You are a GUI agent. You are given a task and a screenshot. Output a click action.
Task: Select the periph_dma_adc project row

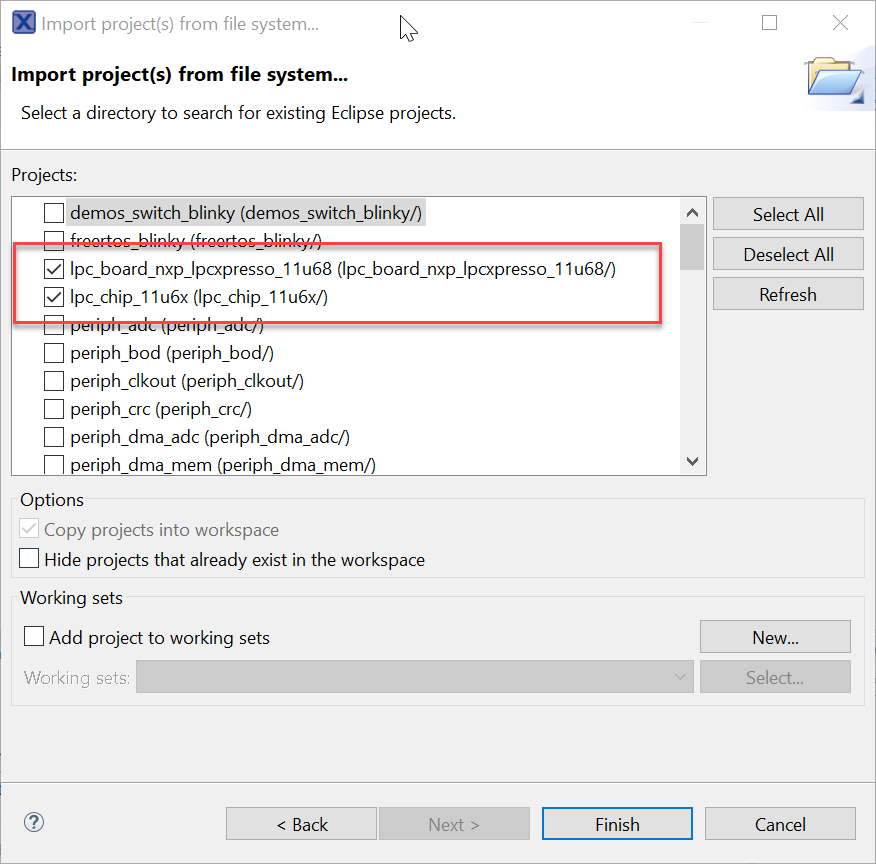(x=210, y=437)
